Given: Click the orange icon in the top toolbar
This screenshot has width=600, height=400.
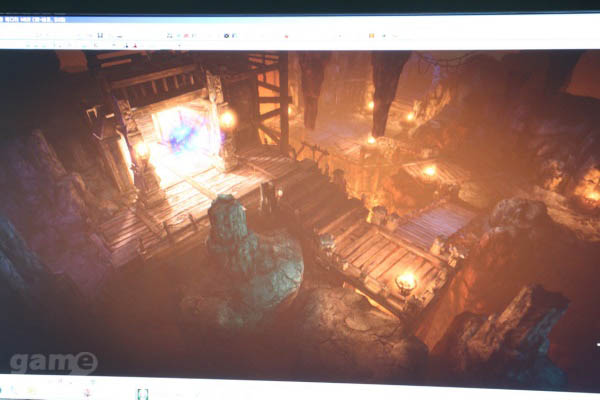Looking at the screenshot, I should [370, 35].
